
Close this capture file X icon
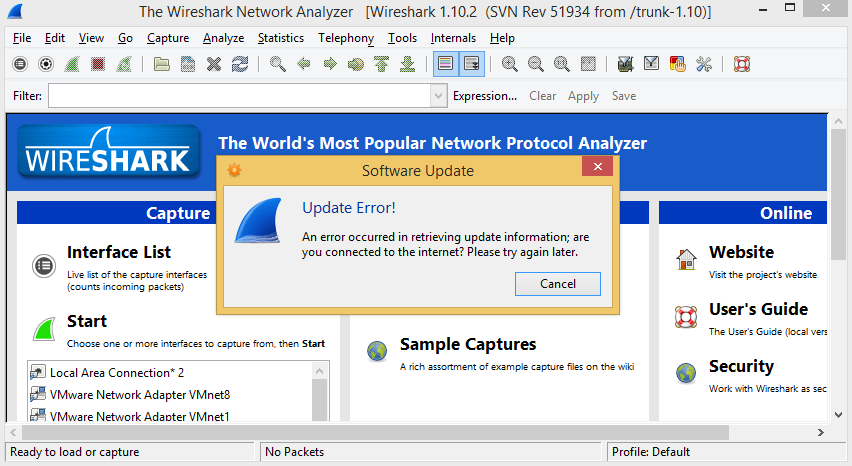coord(214,64)
